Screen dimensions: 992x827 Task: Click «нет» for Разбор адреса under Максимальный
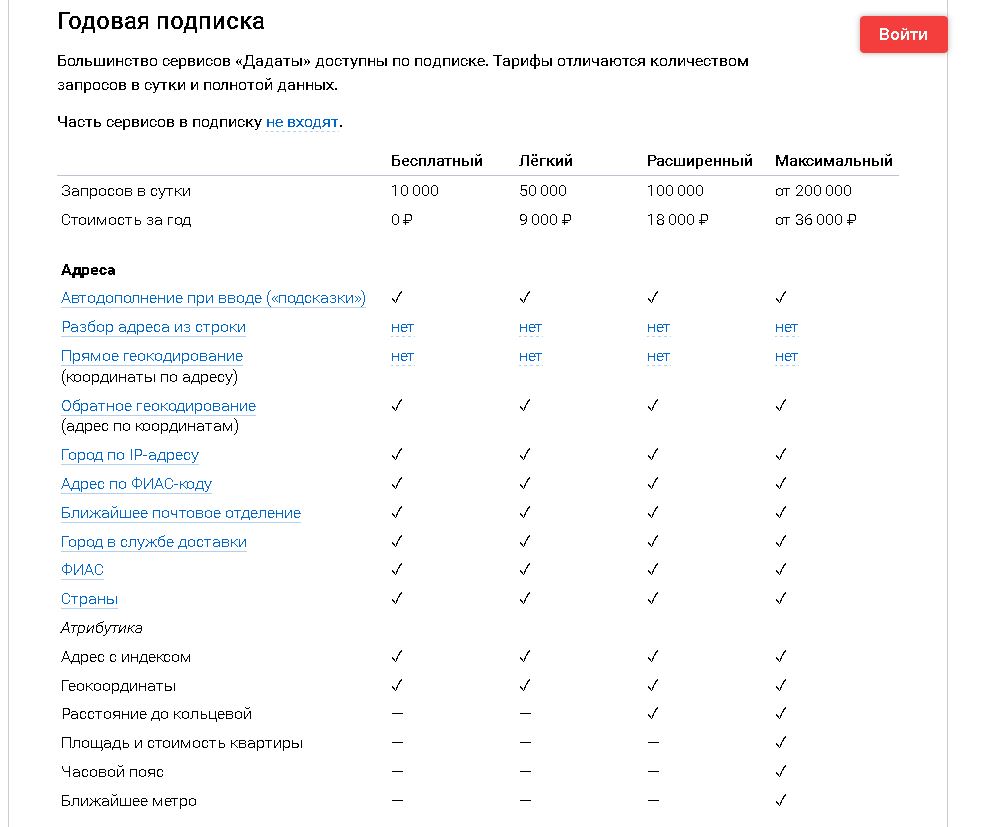point(786,327)
